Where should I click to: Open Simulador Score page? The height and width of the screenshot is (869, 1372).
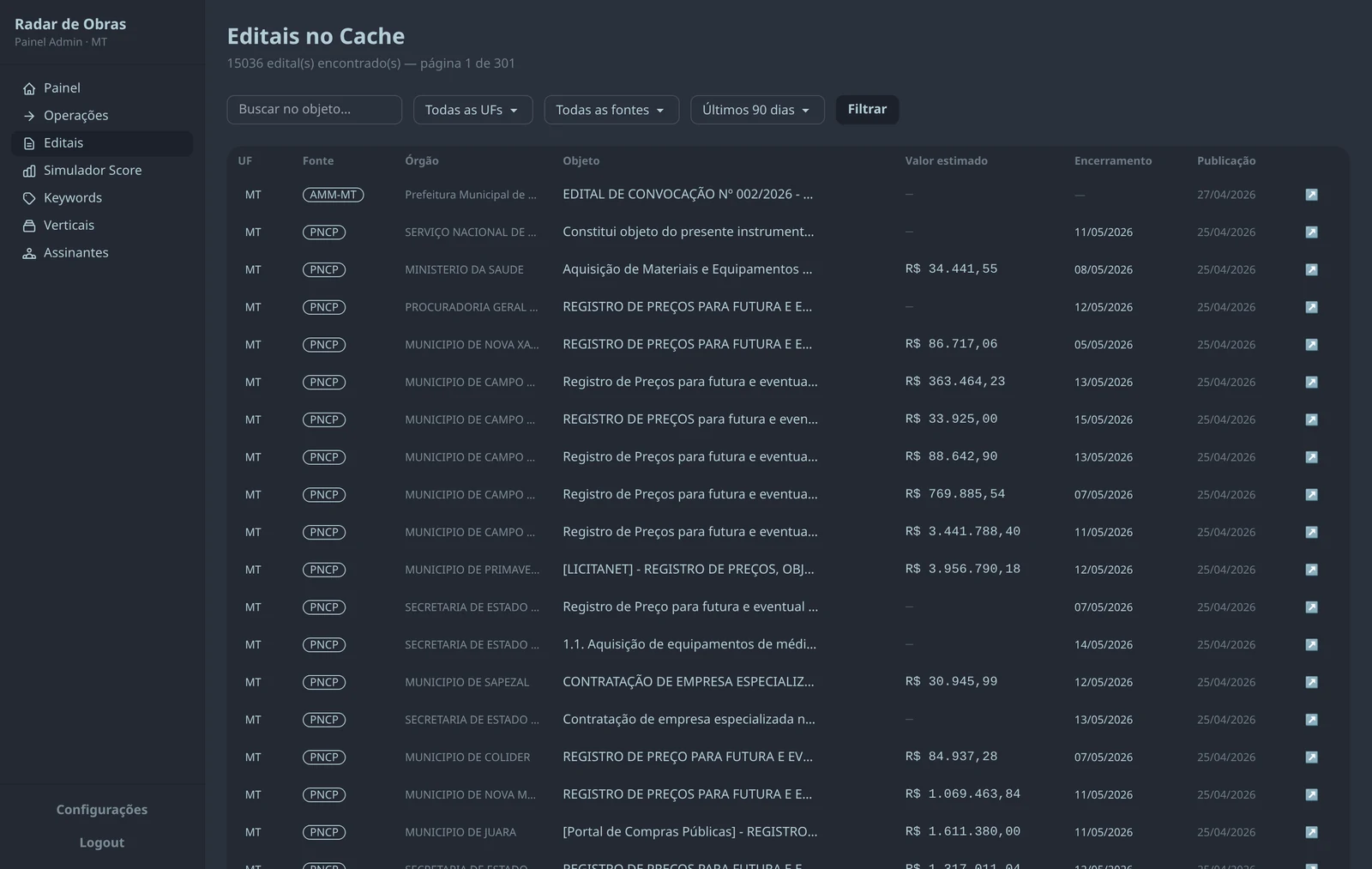(x=102, y=171)
